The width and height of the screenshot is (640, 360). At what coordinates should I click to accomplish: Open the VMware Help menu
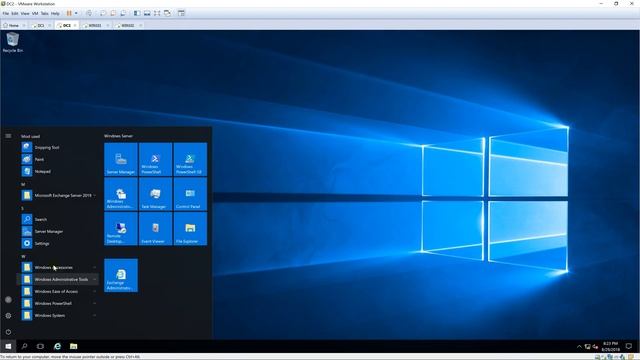tap(55, 13)
